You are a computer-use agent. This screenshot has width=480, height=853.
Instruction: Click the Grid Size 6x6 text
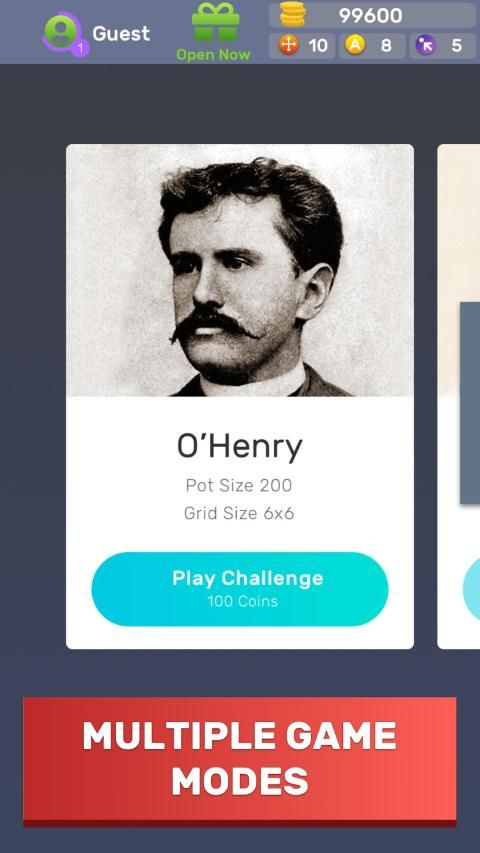click(x=239, y=513)
